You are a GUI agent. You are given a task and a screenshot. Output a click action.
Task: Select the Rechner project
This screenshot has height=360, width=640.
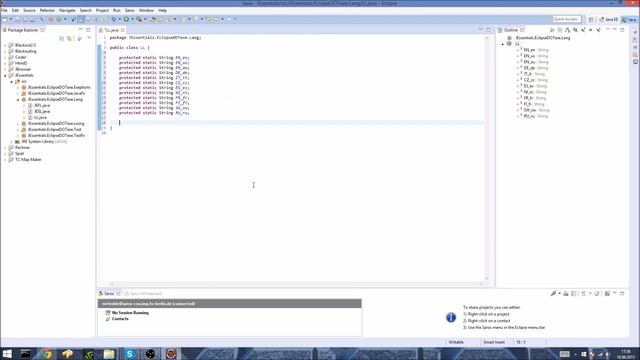22,147
